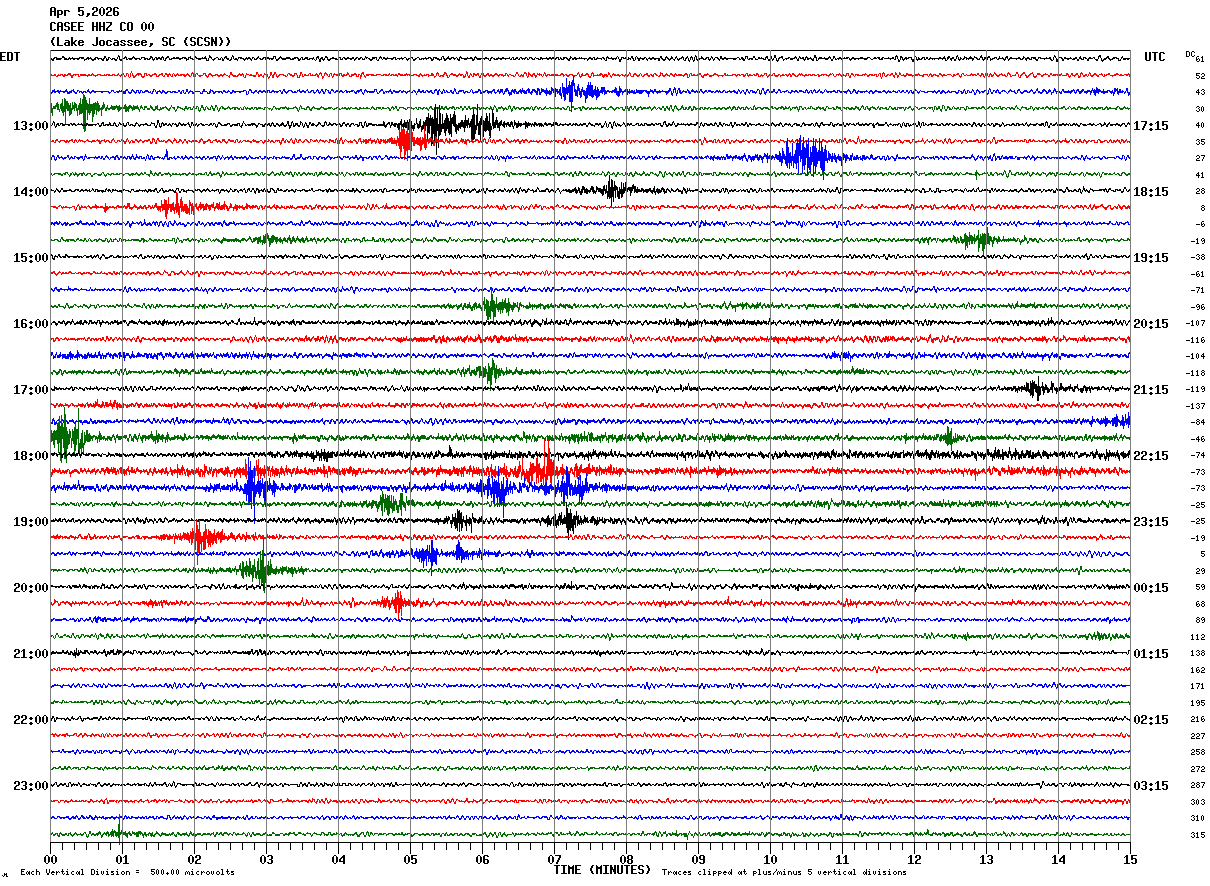The width and height of the screenshot is (1210, 886).
Task: Click the 13:00 EDT time label
Action: pyautogui.click(x=30, y=126)
